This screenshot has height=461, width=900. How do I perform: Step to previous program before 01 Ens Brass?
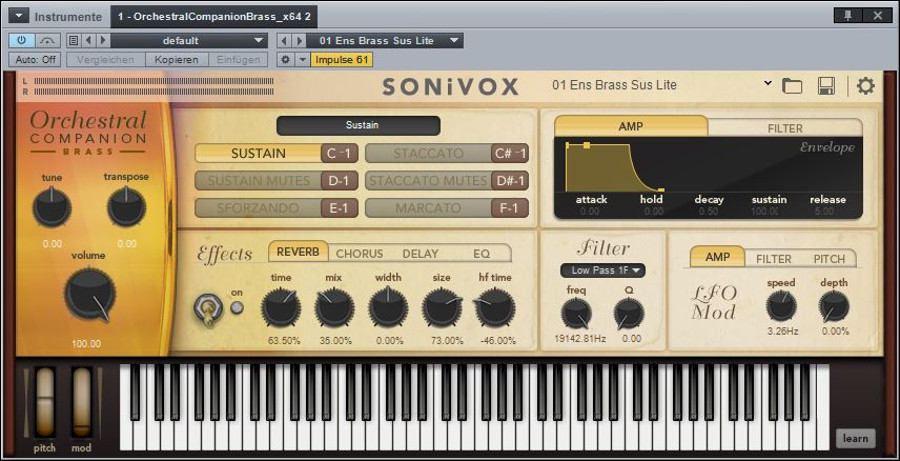pyautogui.click(x=284, y=41)
